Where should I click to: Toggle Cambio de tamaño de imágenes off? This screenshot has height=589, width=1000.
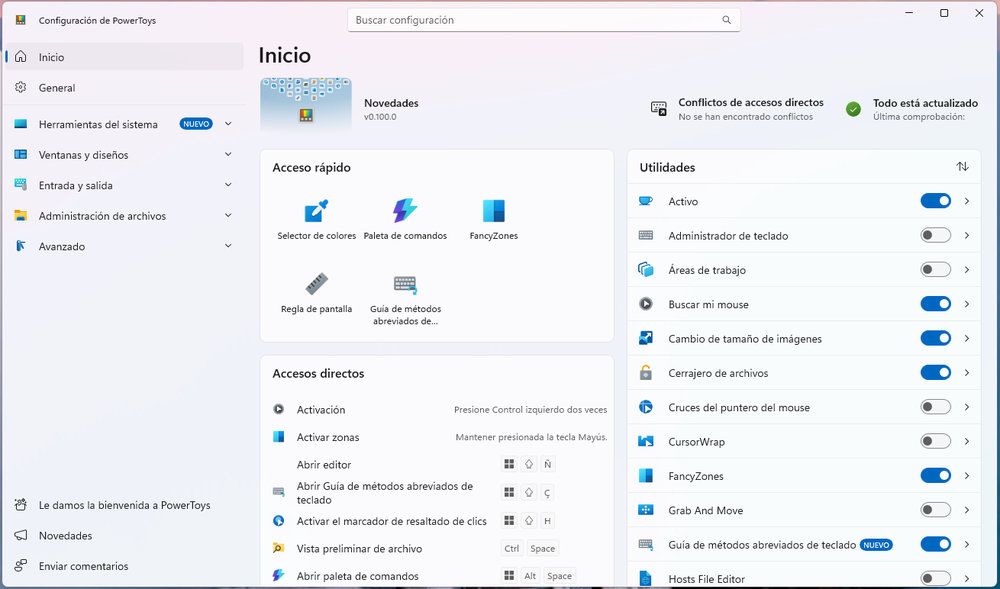pos(936,338)
